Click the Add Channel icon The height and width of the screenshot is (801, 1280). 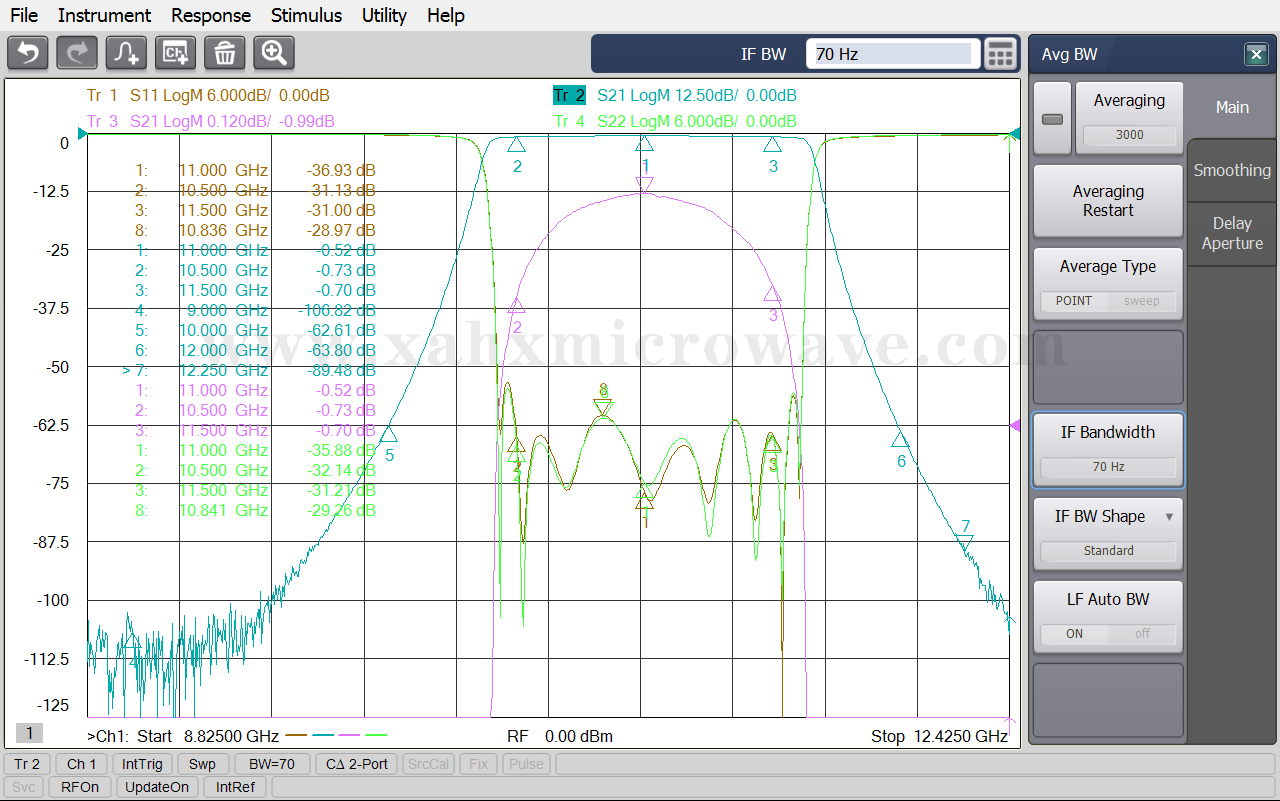point(176,53)
